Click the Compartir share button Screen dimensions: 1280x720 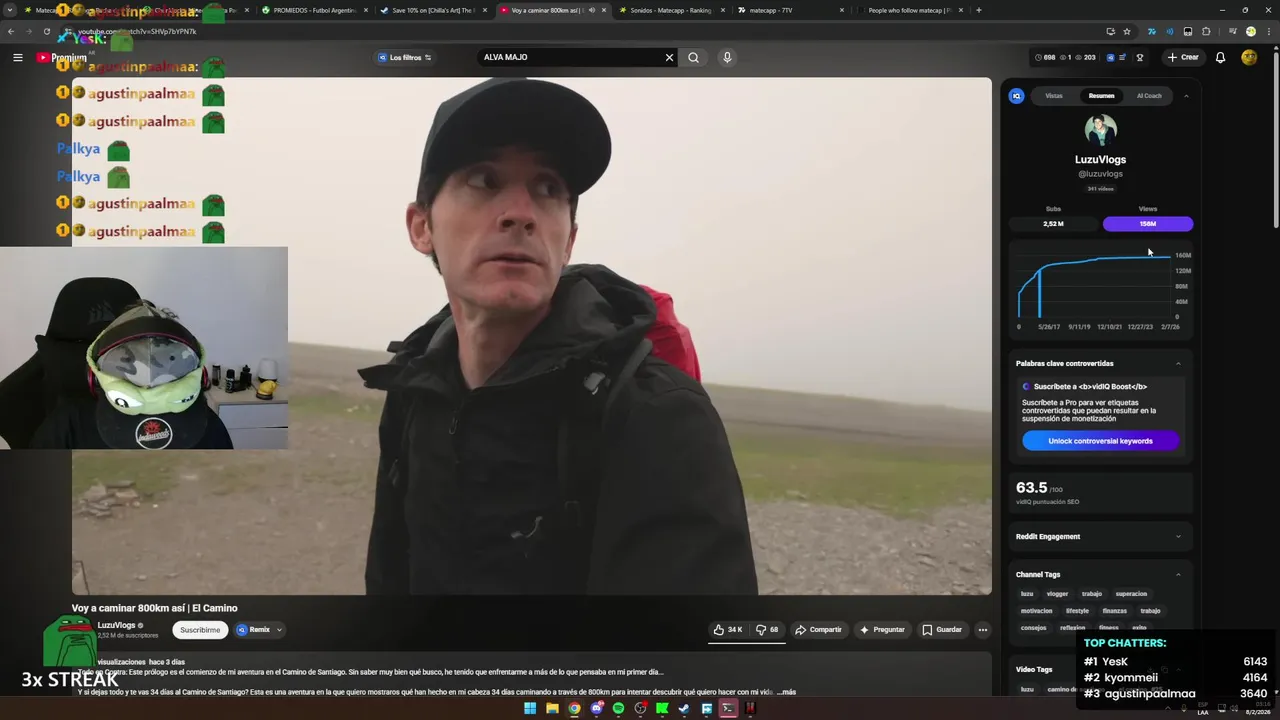[818, 630]
